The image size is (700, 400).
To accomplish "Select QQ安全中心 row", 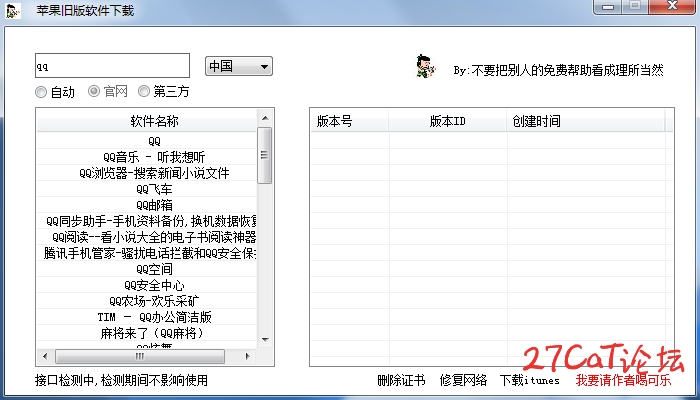I will coord(146,285).
